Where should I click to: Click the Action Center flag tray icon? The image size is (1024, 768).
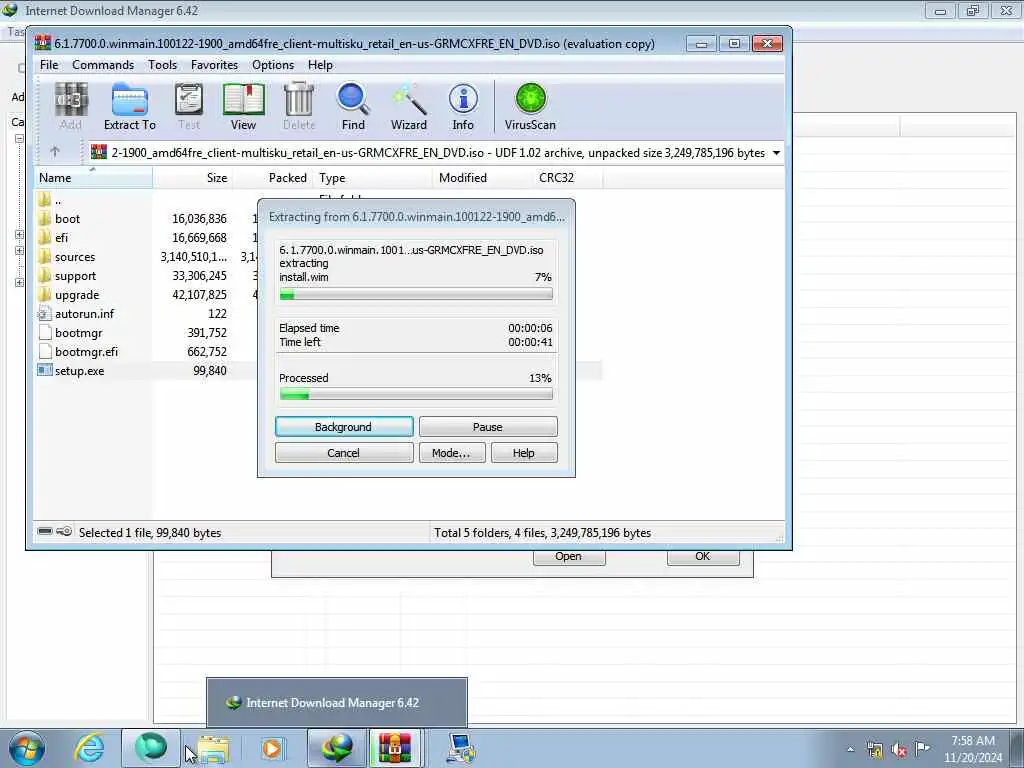(x=922, y=749)
